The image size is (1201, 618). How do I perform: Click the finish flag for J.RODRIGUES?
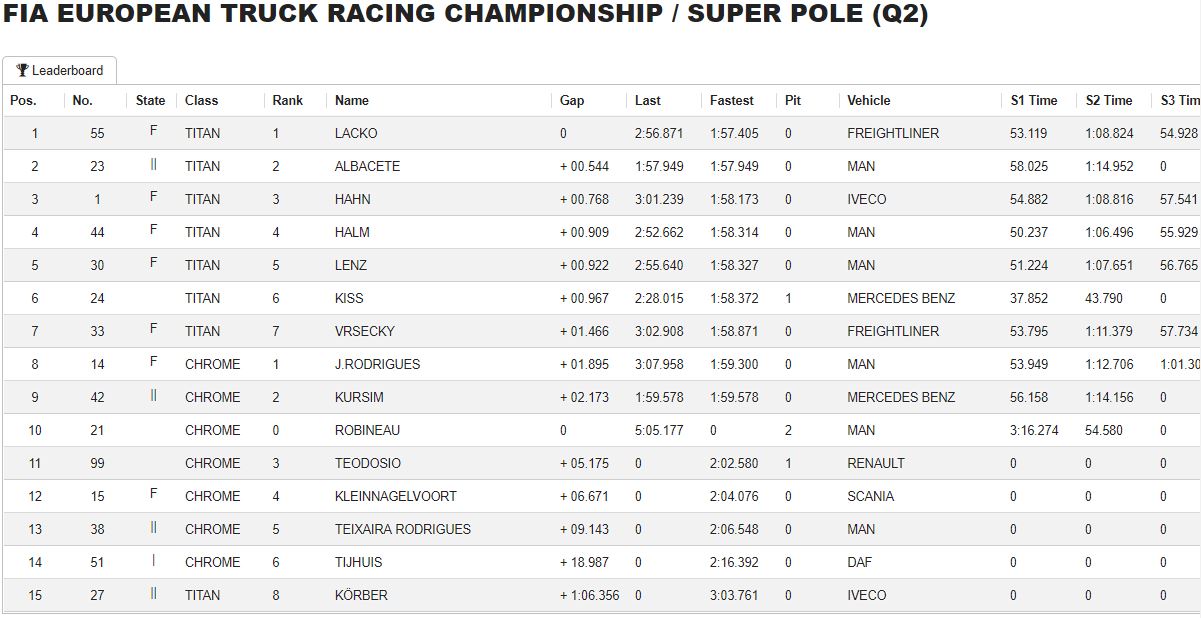pyautogui.click(x=153, y=363)
